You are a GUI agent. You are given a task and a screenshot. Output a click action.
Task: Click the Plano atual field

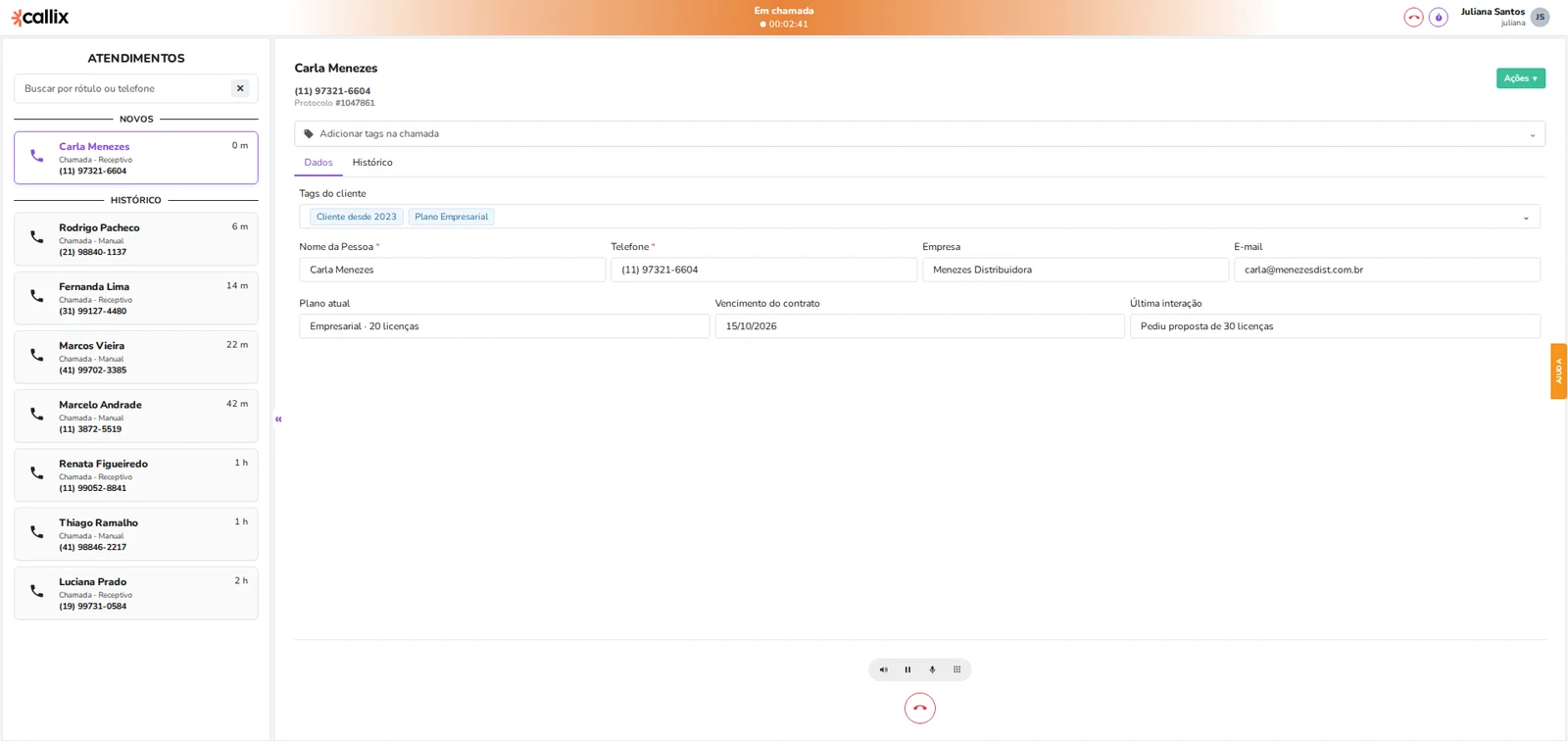click(504, 326)
